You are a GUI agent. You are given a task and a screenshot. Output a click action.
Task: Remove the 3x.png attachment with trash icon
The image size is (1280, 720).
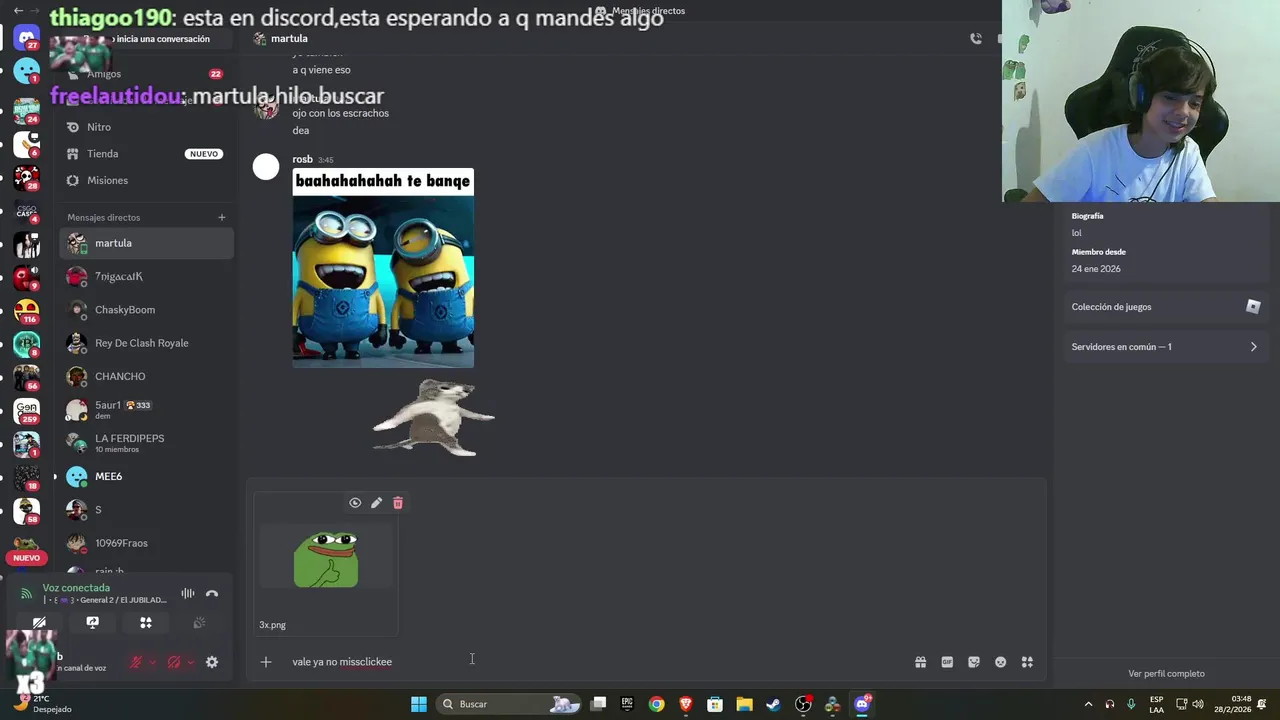398,503
